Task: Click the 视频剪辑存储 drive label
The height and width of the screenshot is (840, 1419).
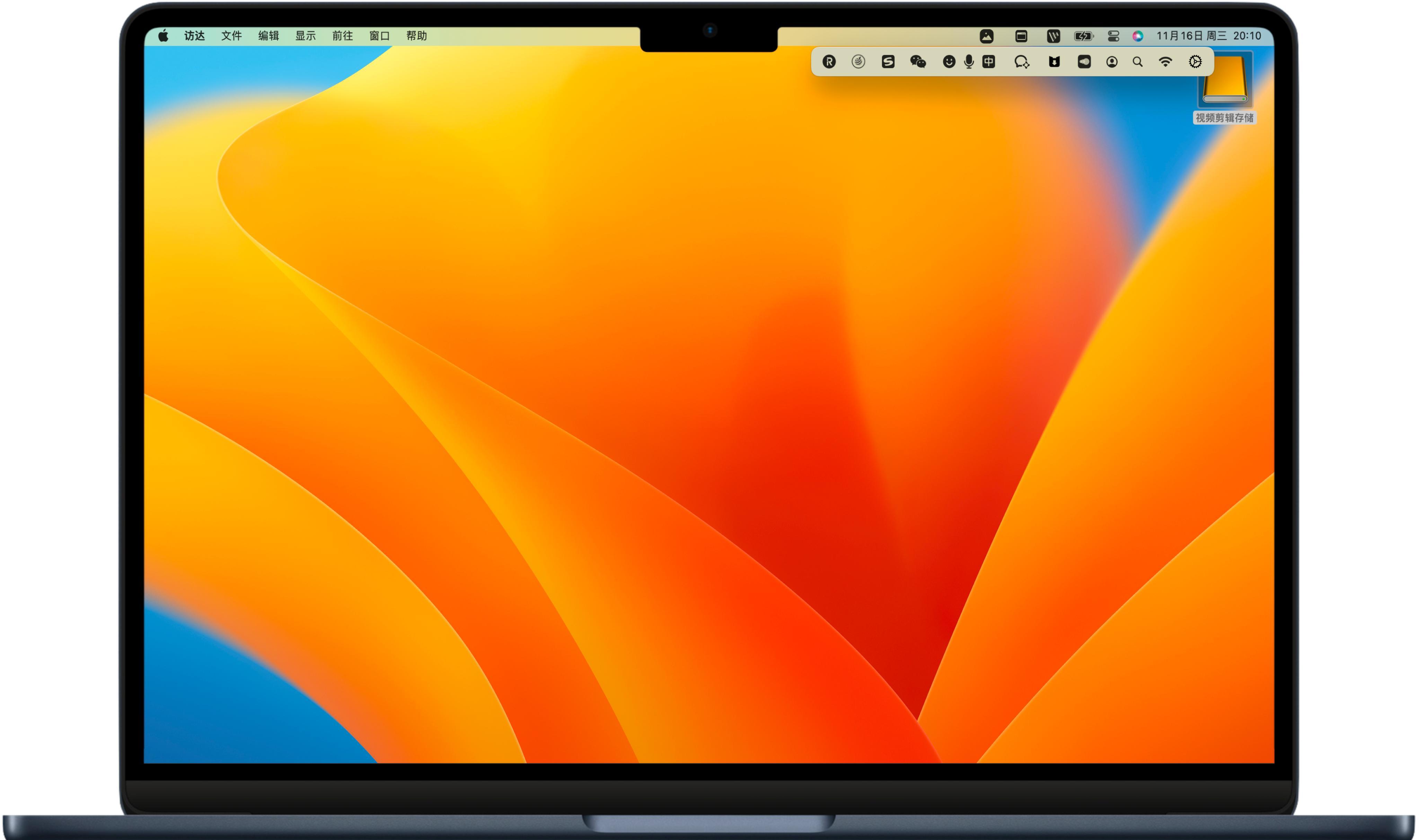Action: tap(1224, 118)
